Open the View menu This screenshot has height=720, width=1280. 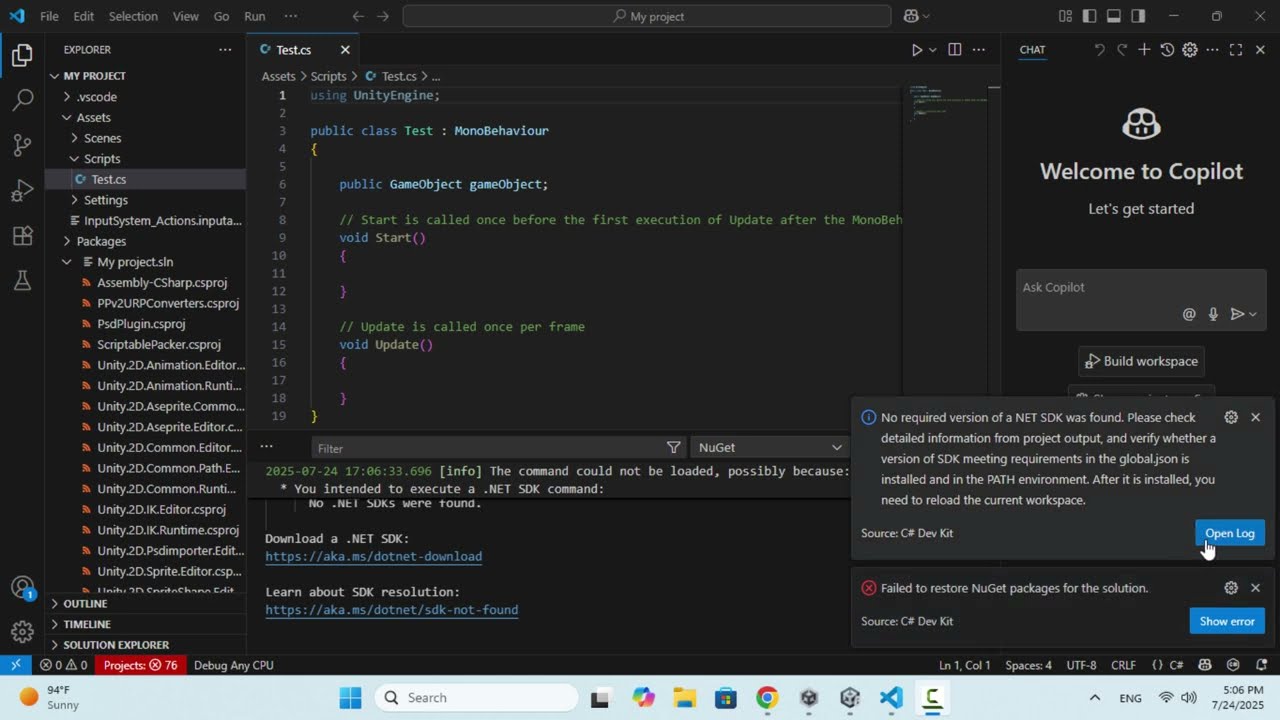pos(186,16)
